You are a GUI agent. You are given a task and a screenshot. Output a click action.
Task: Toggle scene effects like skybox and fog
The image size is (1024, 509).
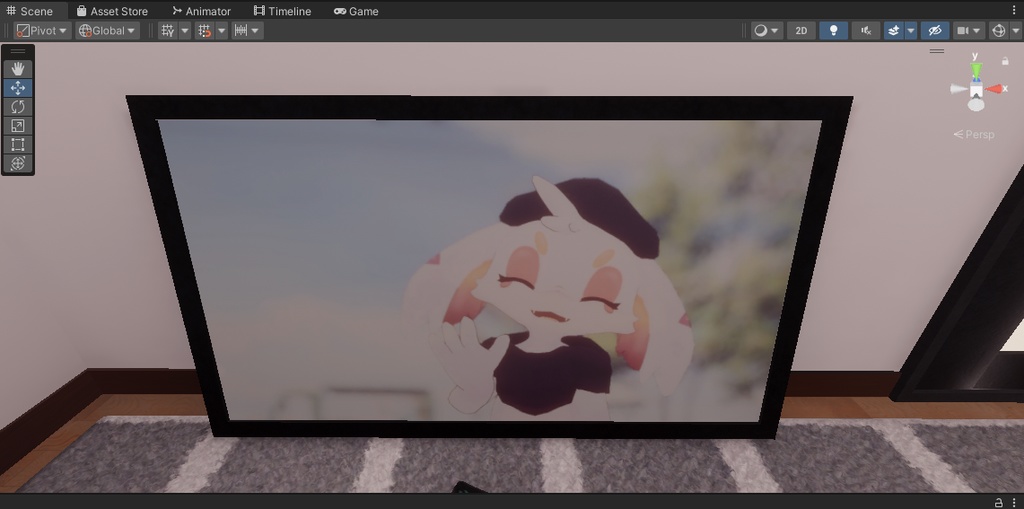click(893, 31)
